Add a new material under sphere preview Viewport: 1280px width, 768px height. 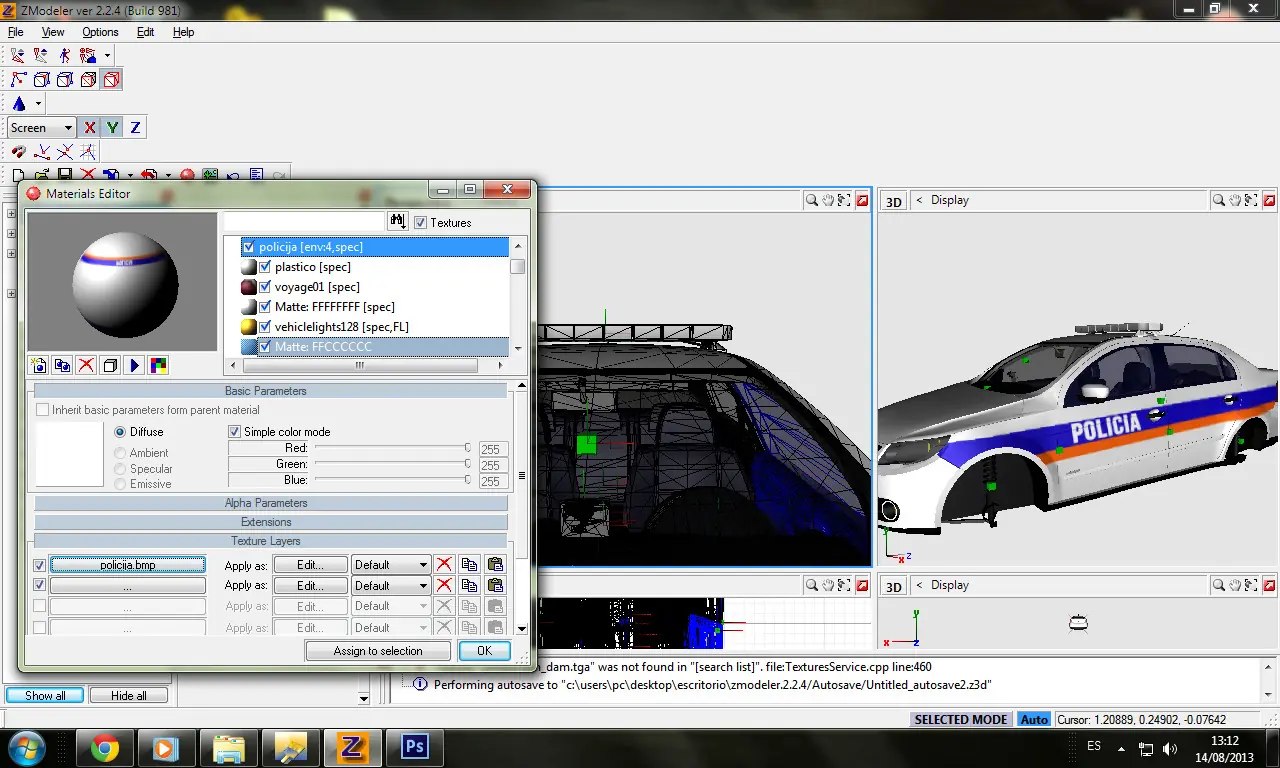coord(38,365)
